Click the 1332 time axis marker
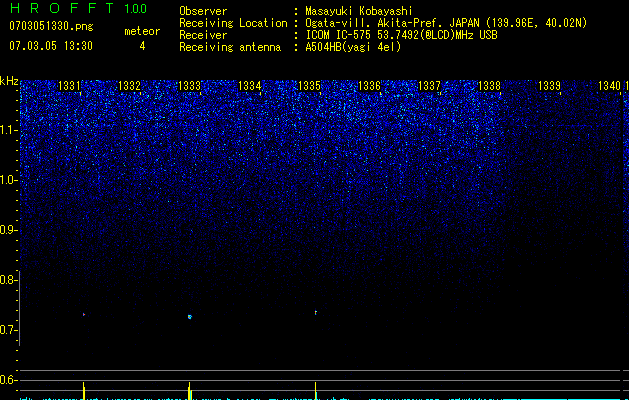629x400 pixels. [129, 85]
